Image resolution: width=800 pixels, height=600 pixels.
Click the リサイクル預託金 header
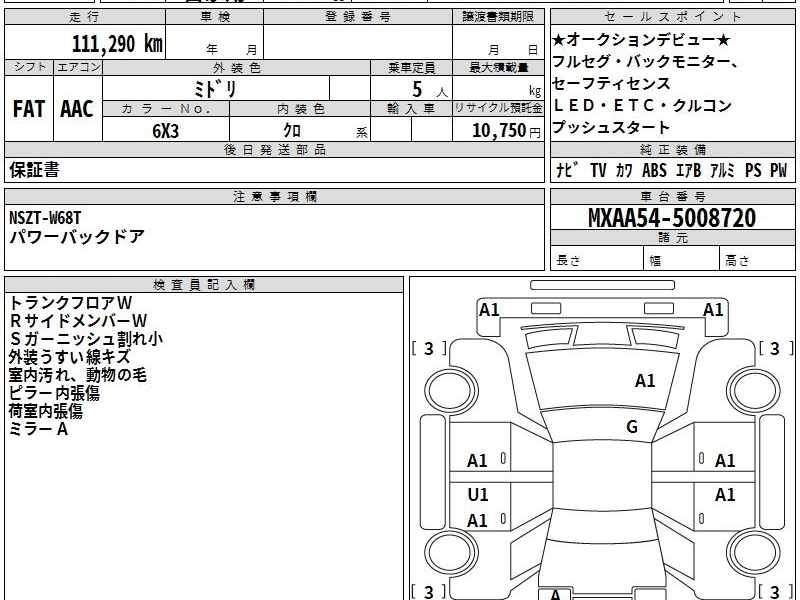[x=498, y=108]
